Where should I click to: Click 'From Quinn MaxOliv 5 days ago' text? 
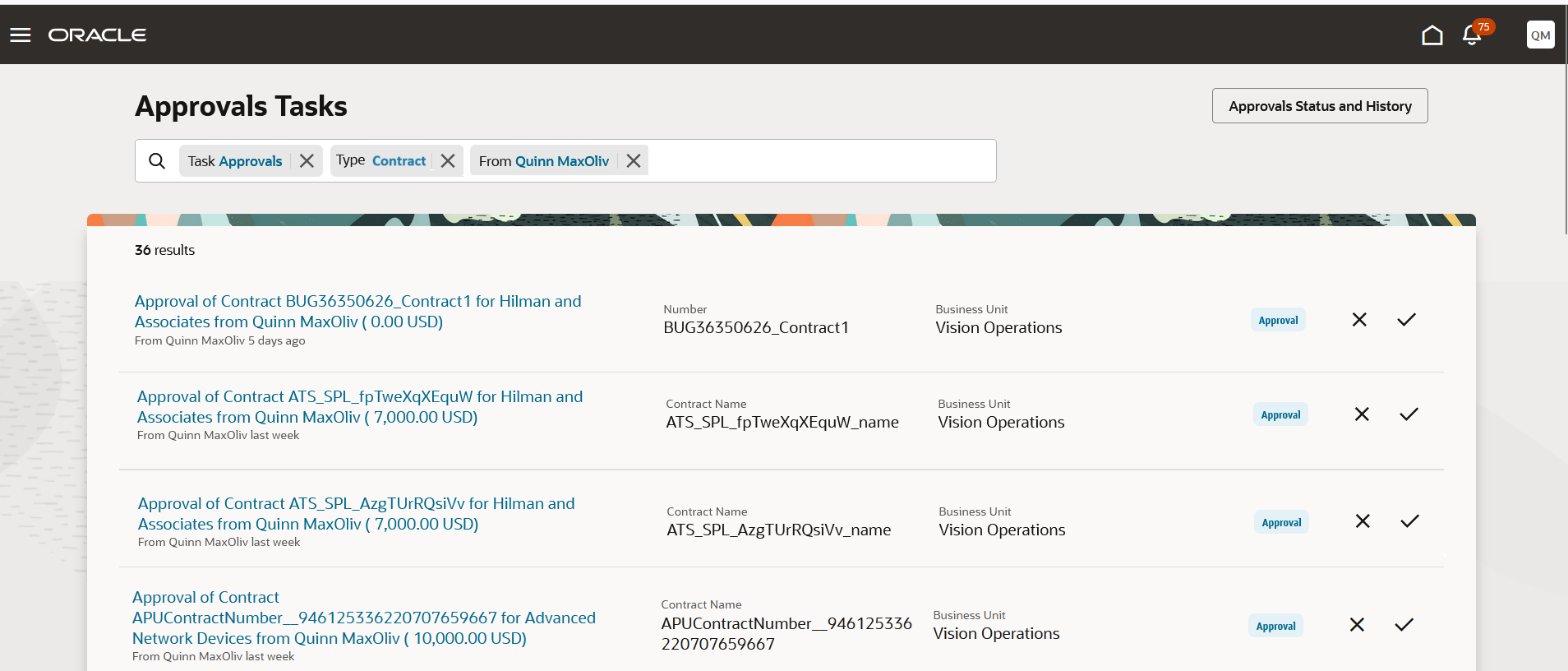point(219,340)
